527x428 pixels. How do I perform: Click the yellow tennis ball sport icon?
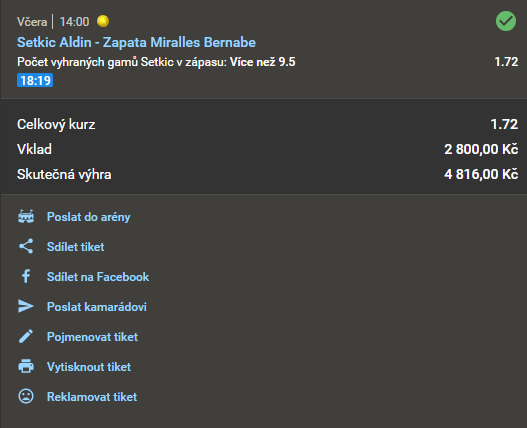(x=103, y=21)
